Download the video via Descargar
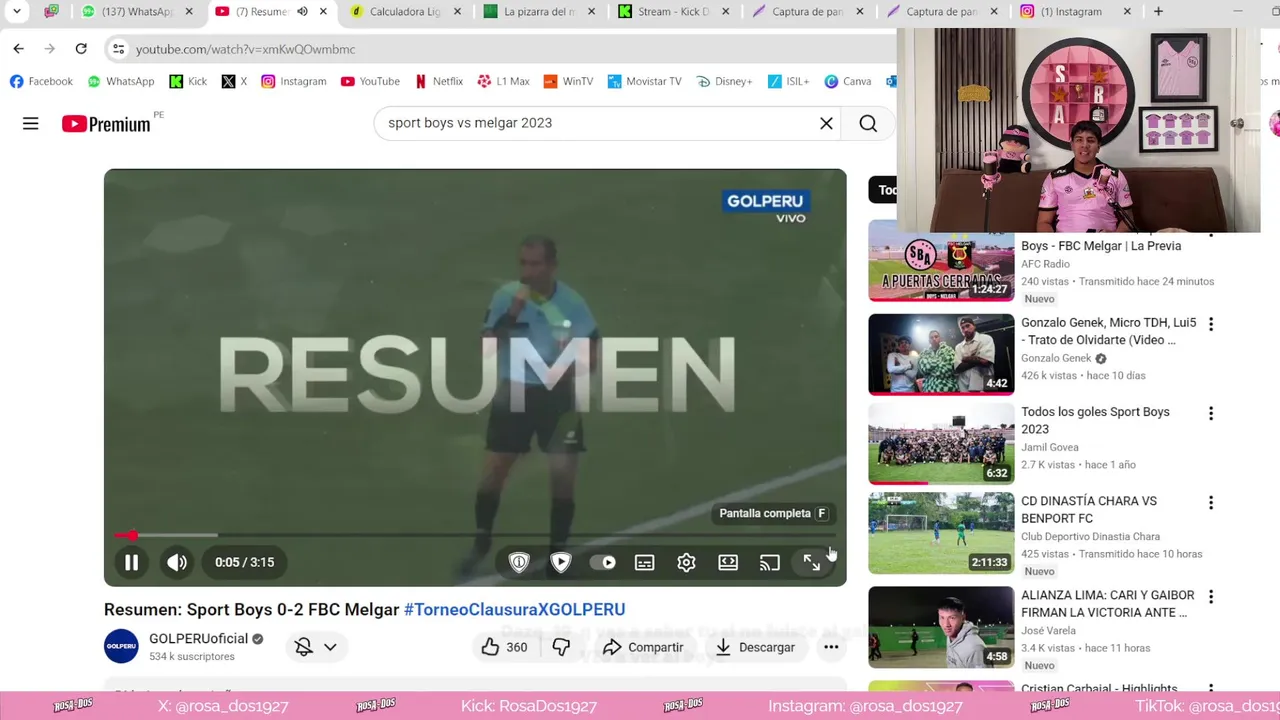 pyautogui.click(x=755, y=647)
